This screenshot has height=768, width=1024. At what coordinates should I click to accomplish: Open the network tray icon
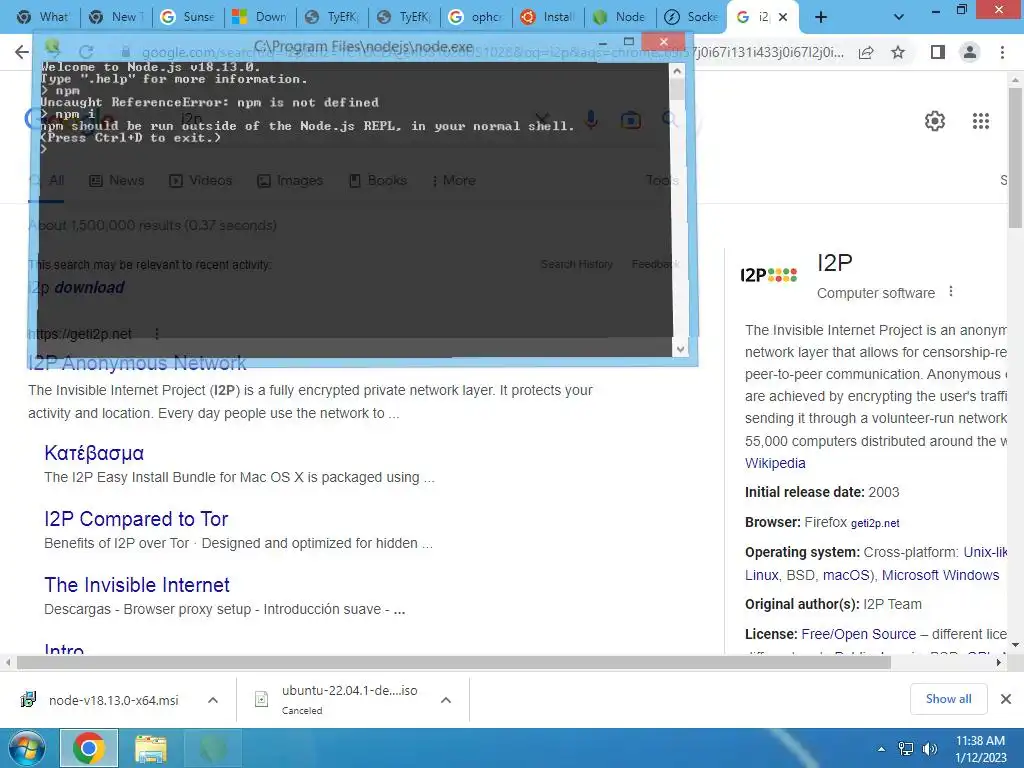pos(906,749)
